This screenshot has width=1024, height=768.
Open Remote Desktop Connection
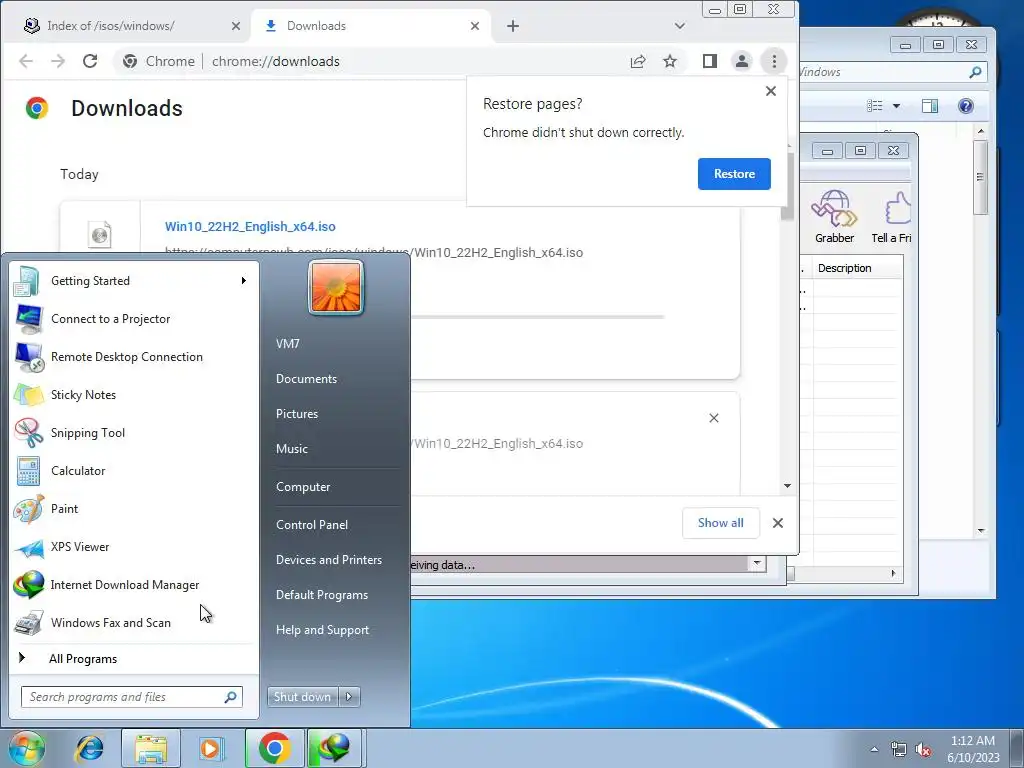pos(133,357)
